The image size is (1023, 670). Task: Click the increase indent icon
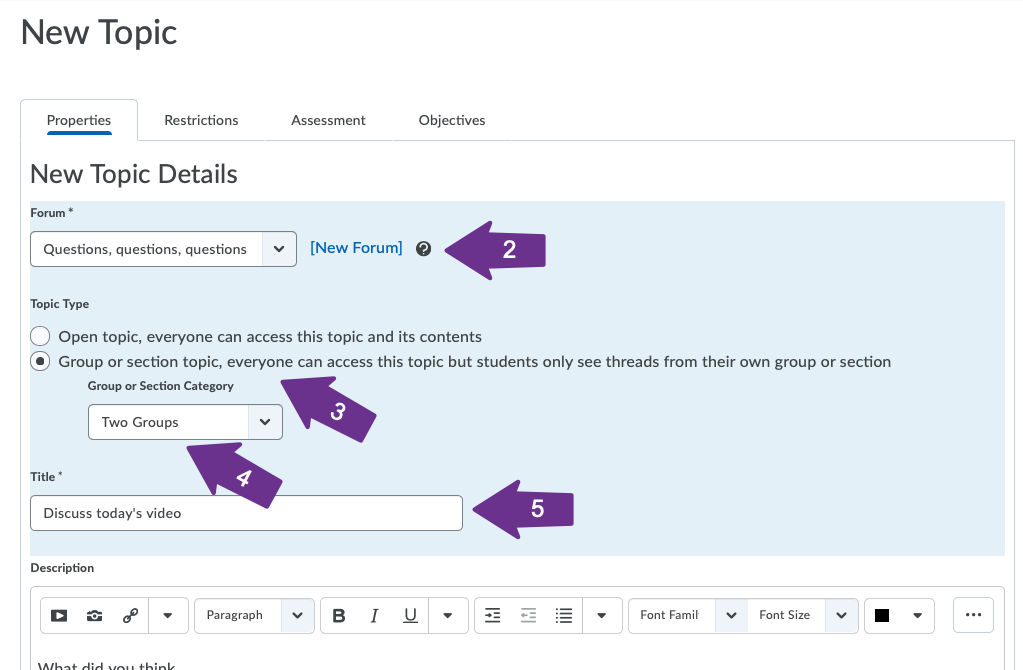coord(492,616)
